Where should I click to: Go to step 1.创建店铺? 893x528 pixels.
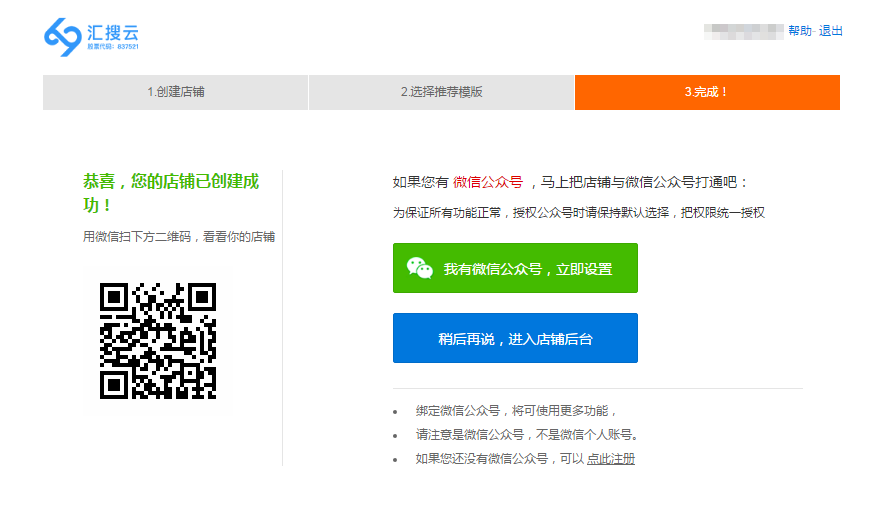coord(176,92)
